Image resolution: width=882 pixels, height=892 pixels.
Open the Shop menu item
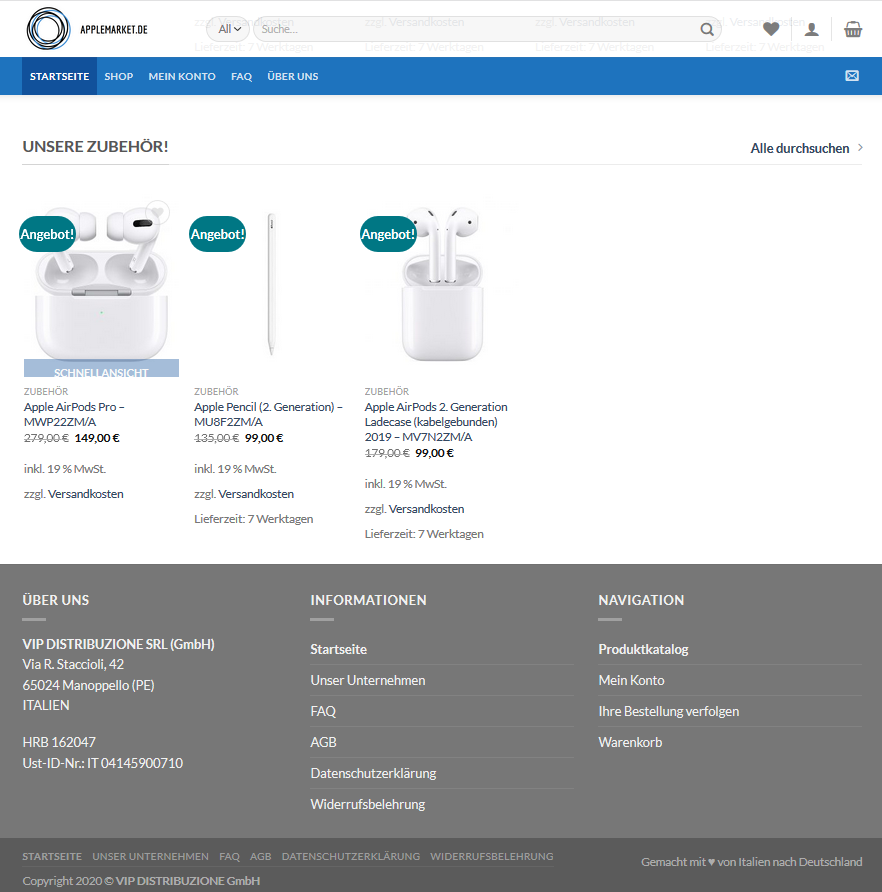(118, 76)
